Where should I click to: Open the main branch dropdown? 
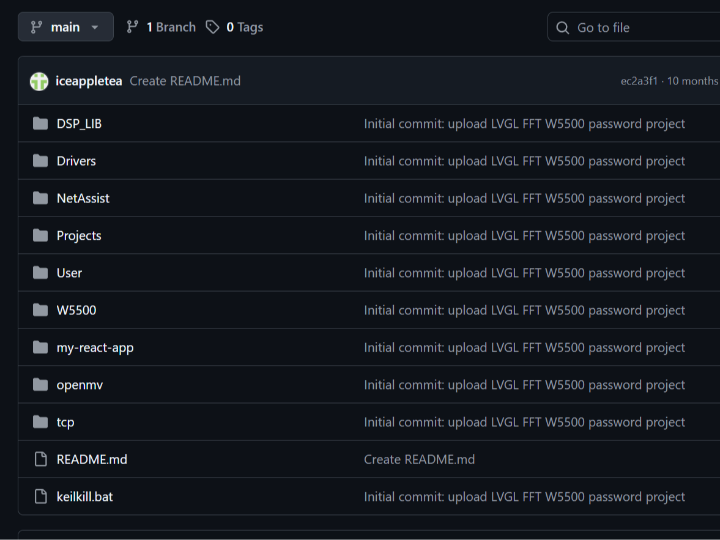pyautogui.click(x=65, y=27)
